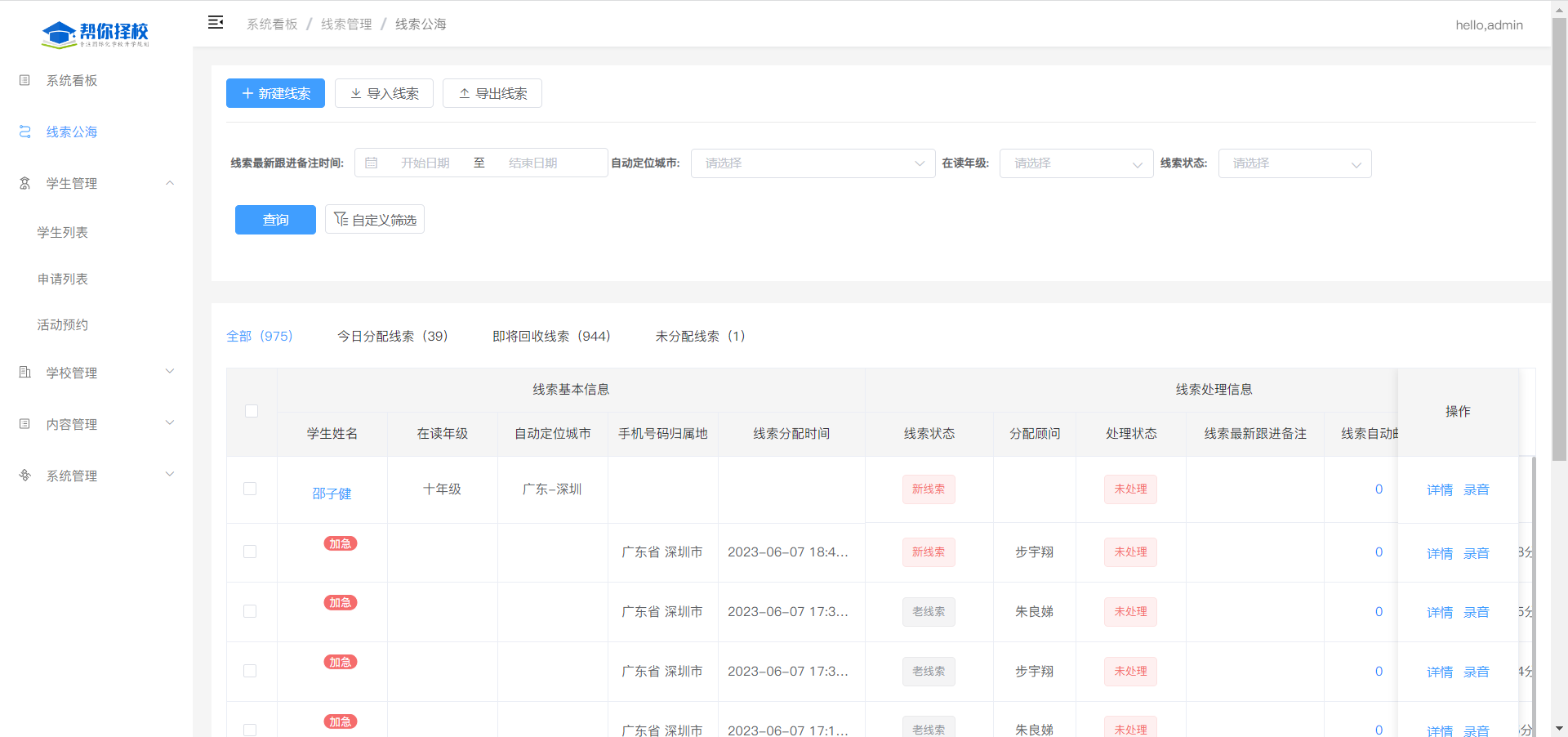Image resolution: width=1568 pixels, height=737 pixels.
Task: Click the 加急 badge in 18:4... row
Action: click(341, 543)
